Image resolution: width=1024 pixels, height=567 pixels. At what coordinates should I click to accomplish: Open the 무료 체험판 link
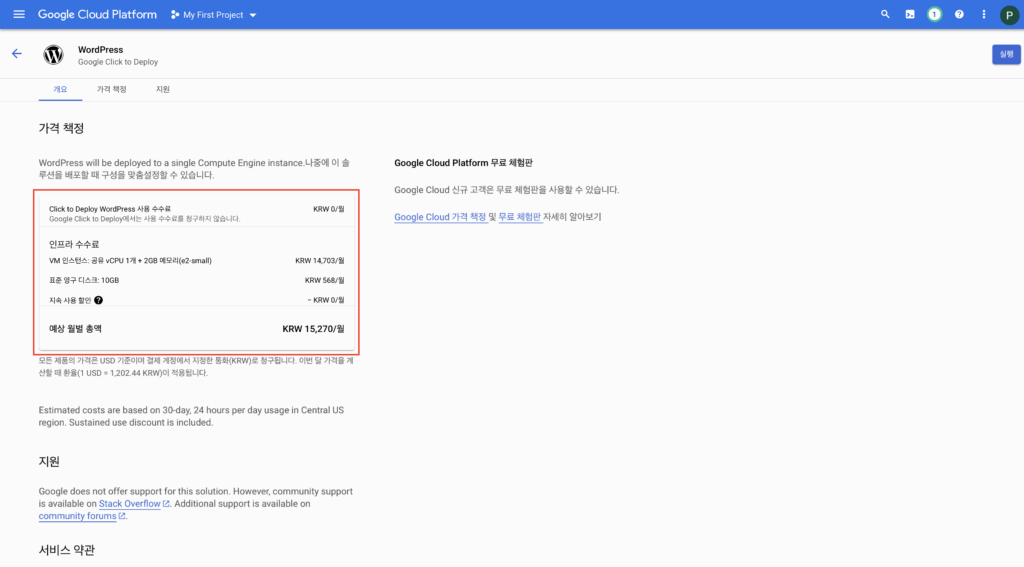(519, 217)
